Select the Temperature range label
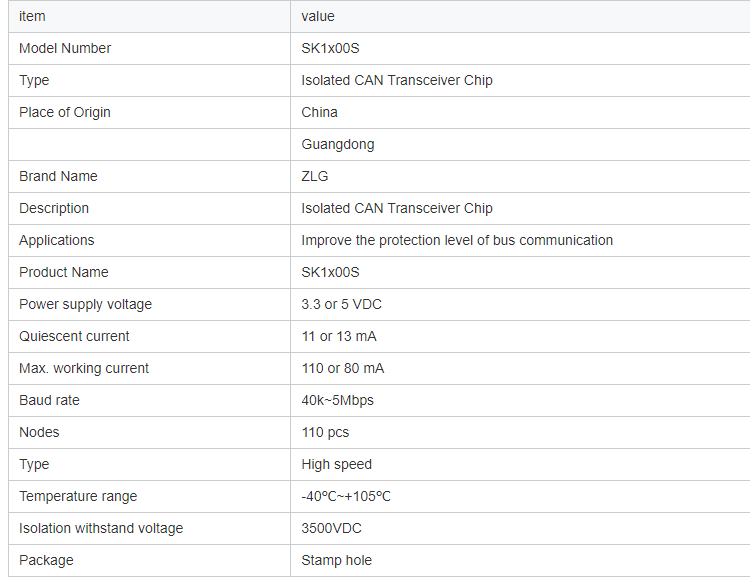 [x=78, y=496]
